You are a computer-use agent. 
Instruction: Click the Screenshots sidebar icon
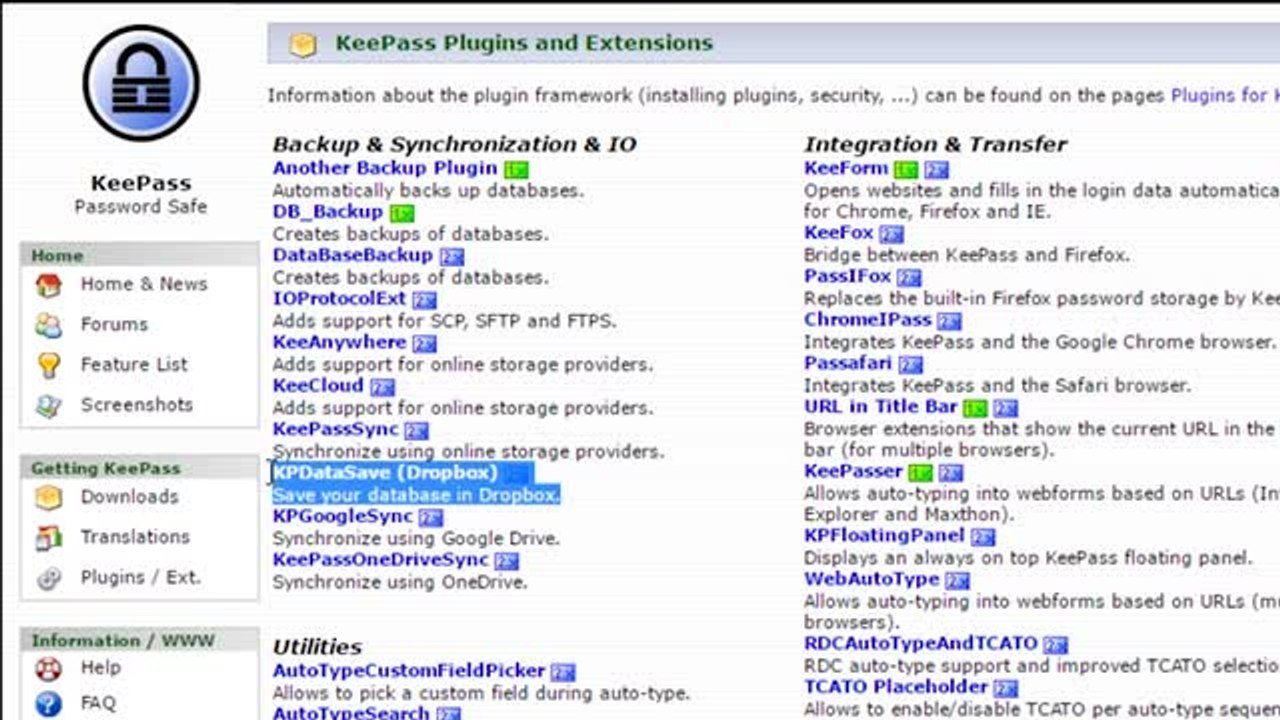48,405
